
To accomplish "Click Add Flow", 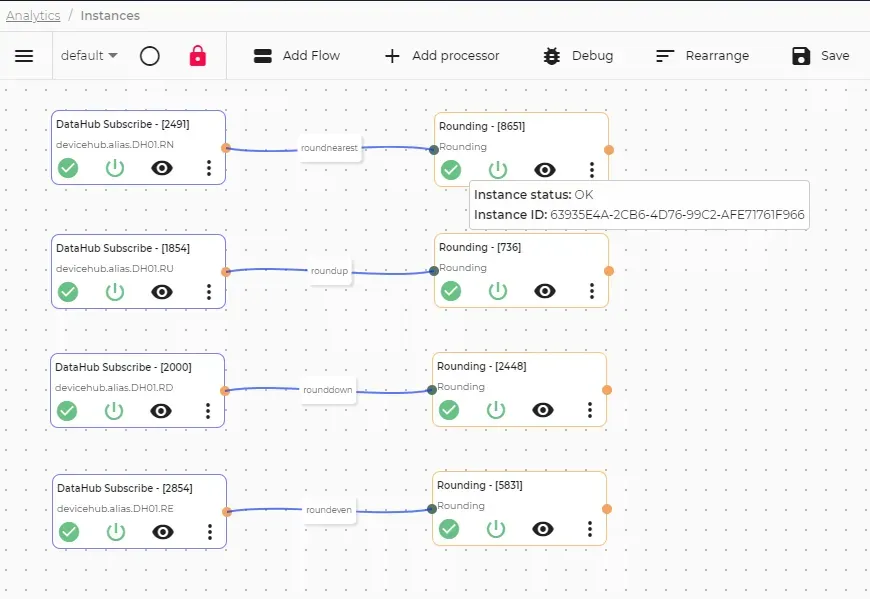I will pos(297,55).
